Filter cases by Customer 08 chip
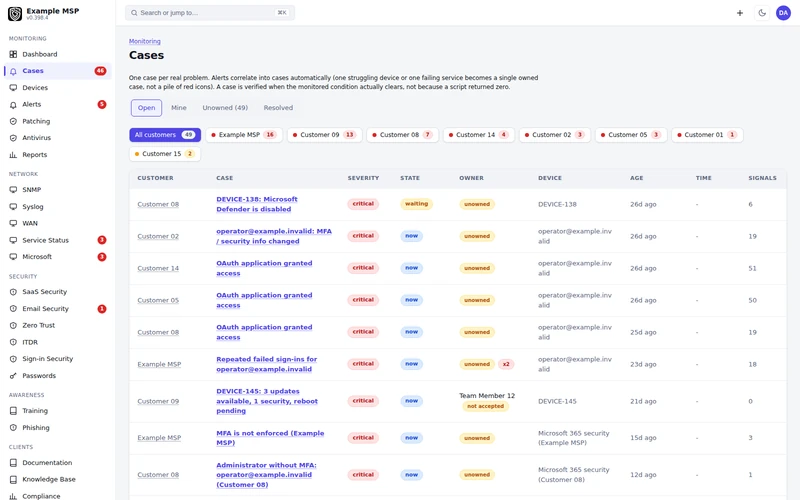This screenshot has height=500, width=800. click(x=403, y=135)
